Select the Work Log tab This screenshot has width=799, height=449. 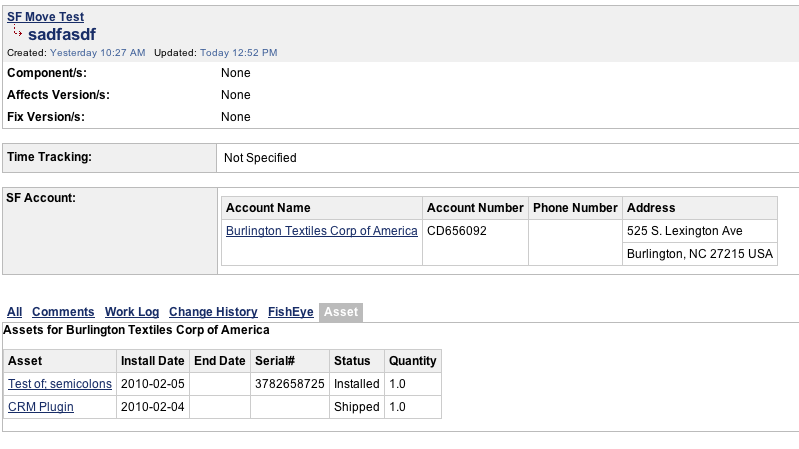[x=132, y=312]
